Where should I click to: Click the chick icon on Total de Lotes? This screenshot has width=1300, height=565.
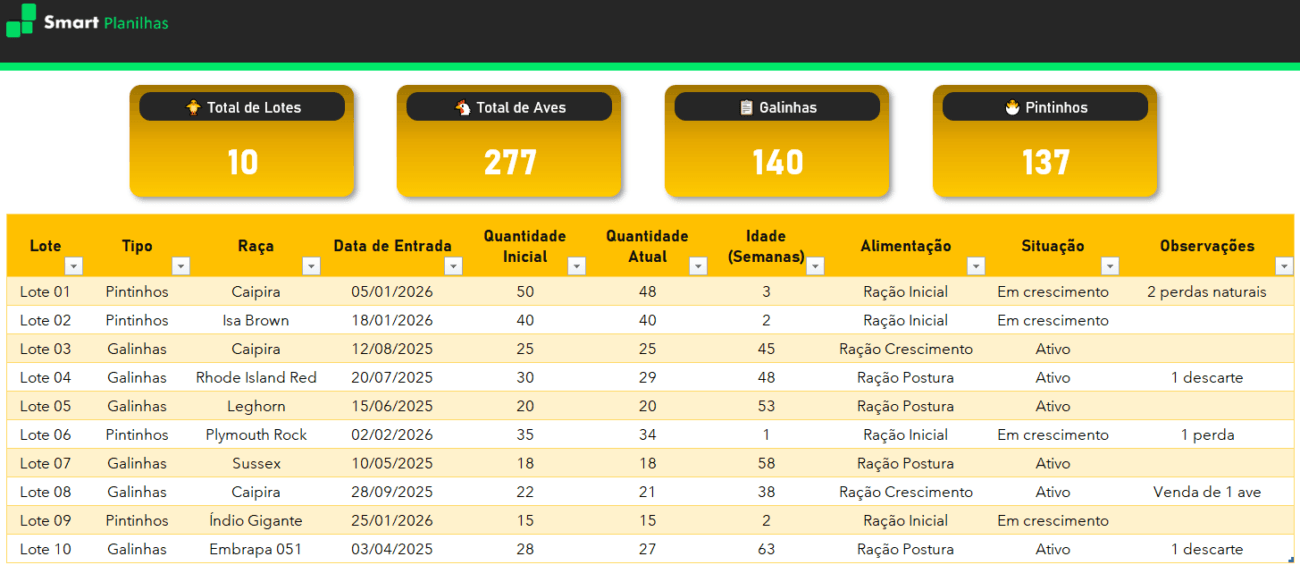click(194, 107)
